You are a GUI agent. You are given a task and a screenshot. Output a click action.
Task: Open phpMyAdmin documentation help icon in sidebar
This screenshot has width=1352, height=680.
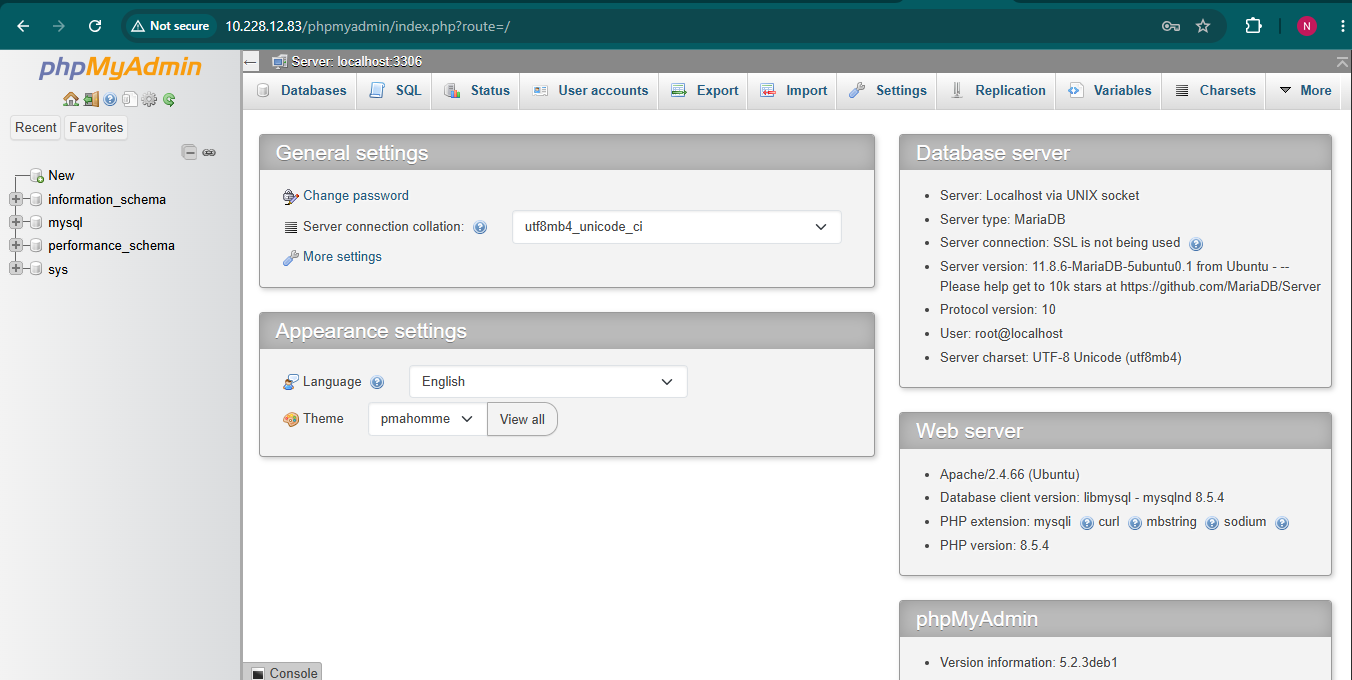110,99
